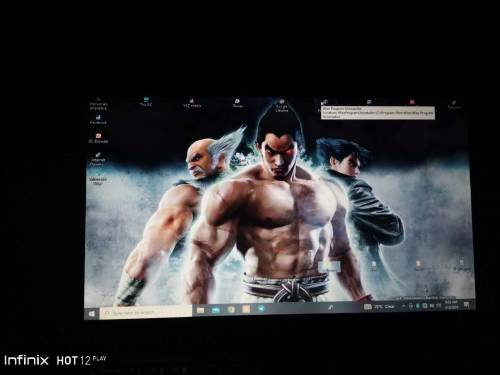Viewport: 500px width, 375px height.
Task: Click the round yellow-green taskbar icon
Action: pyautogui.click(x=231, y=309)
